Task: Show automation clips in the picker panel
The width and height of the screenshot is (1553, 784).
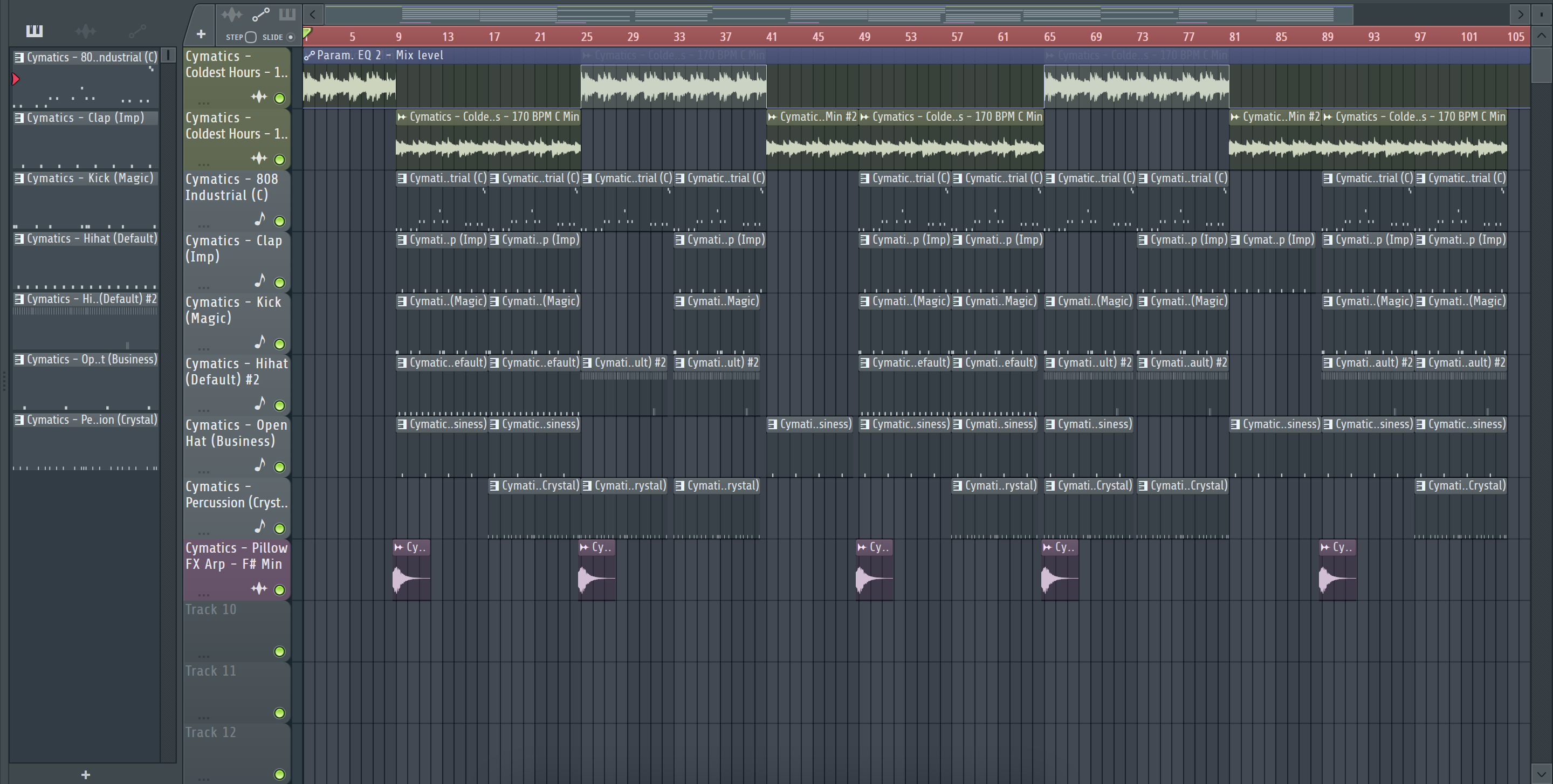Action: (137, 31)
